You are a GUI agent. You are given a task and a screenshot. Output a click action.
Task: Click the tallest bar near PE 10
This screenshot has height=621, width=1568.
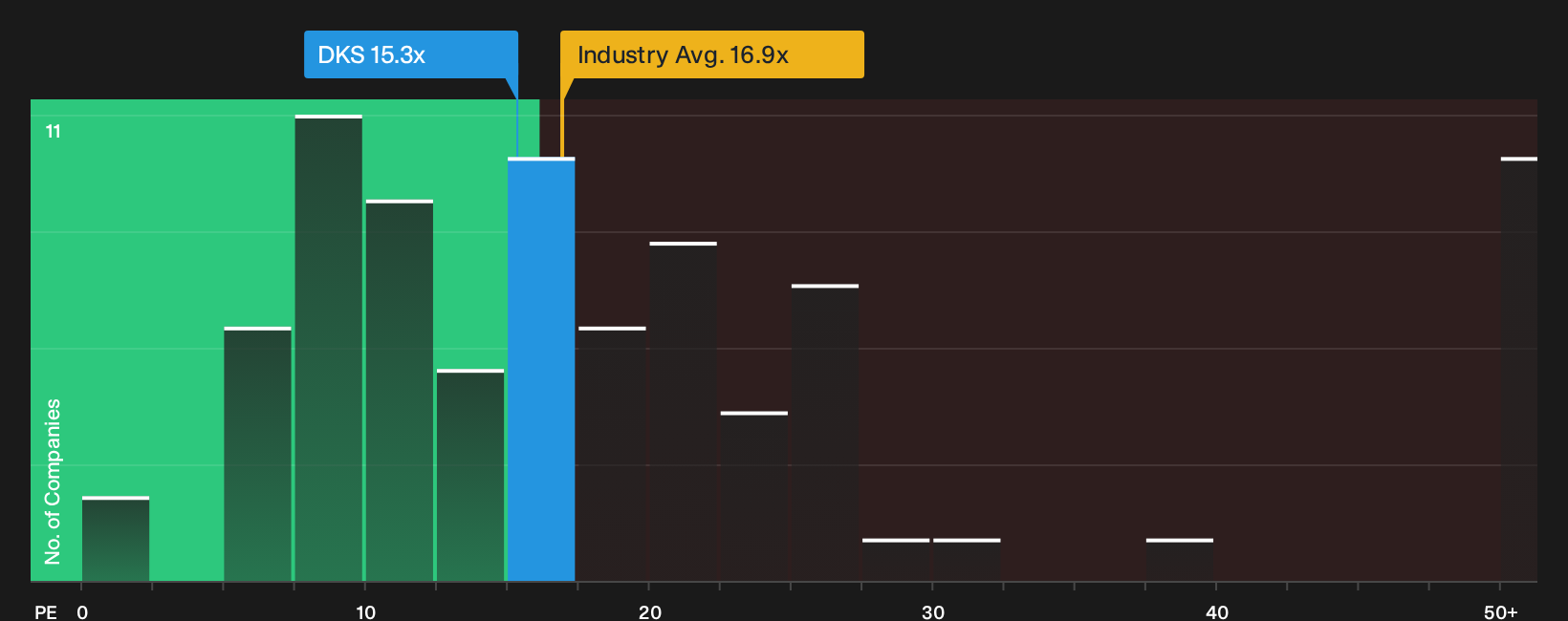click(329, 349)
